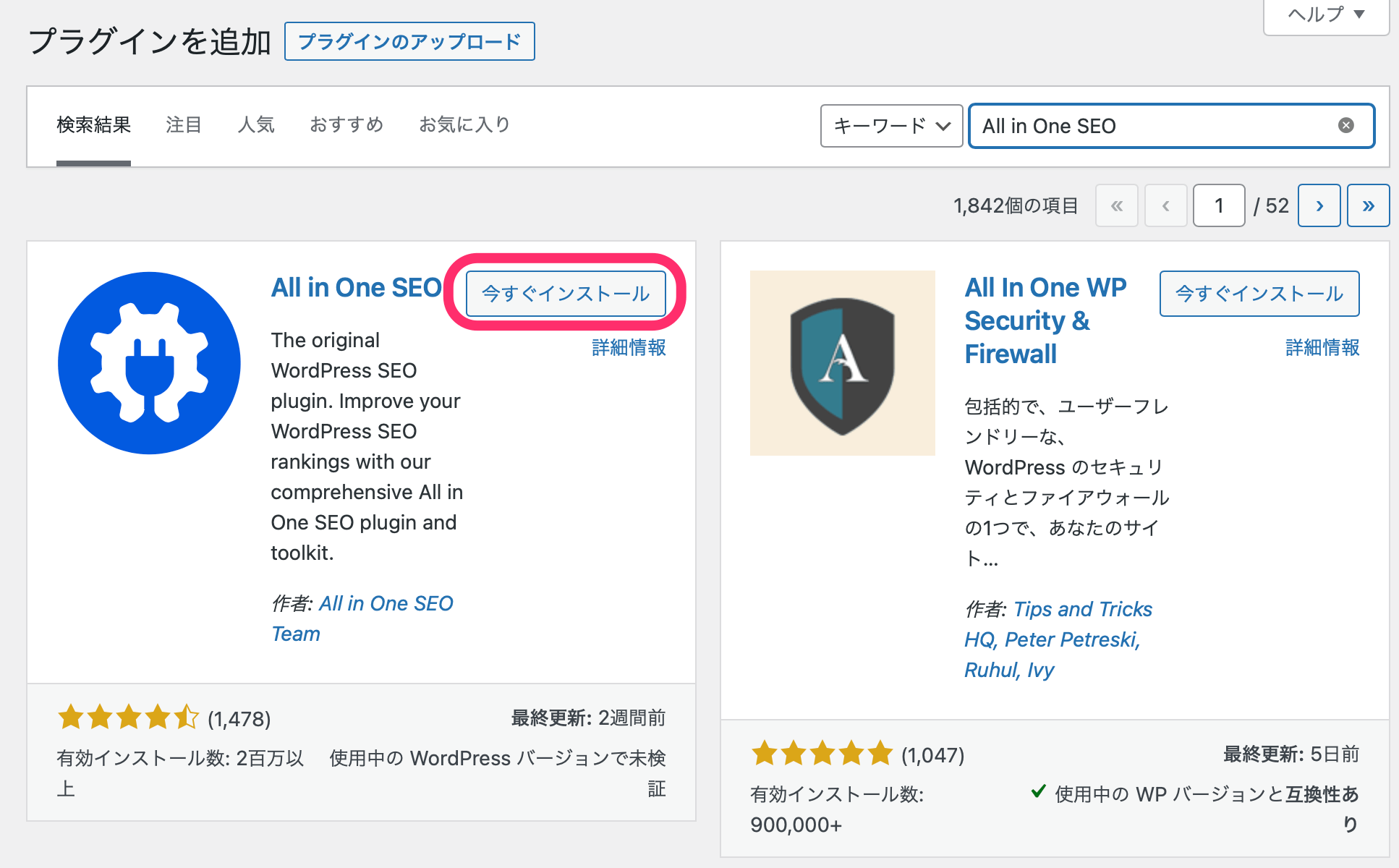
Task: Click the current page number field
Action: coord(1218,206)
